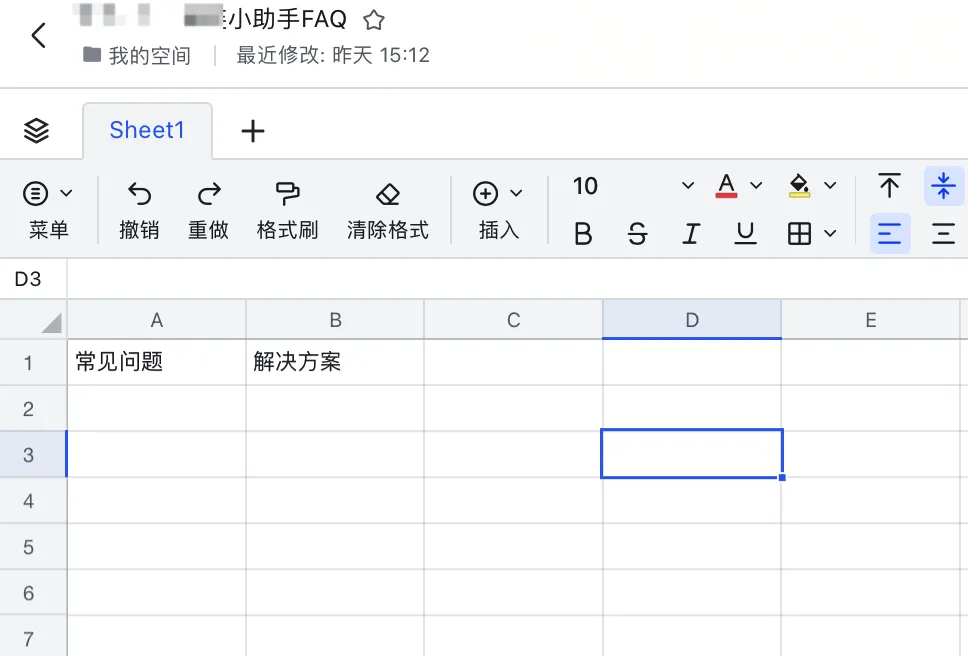Click the undo (撤销) icon

coord(139,194)
